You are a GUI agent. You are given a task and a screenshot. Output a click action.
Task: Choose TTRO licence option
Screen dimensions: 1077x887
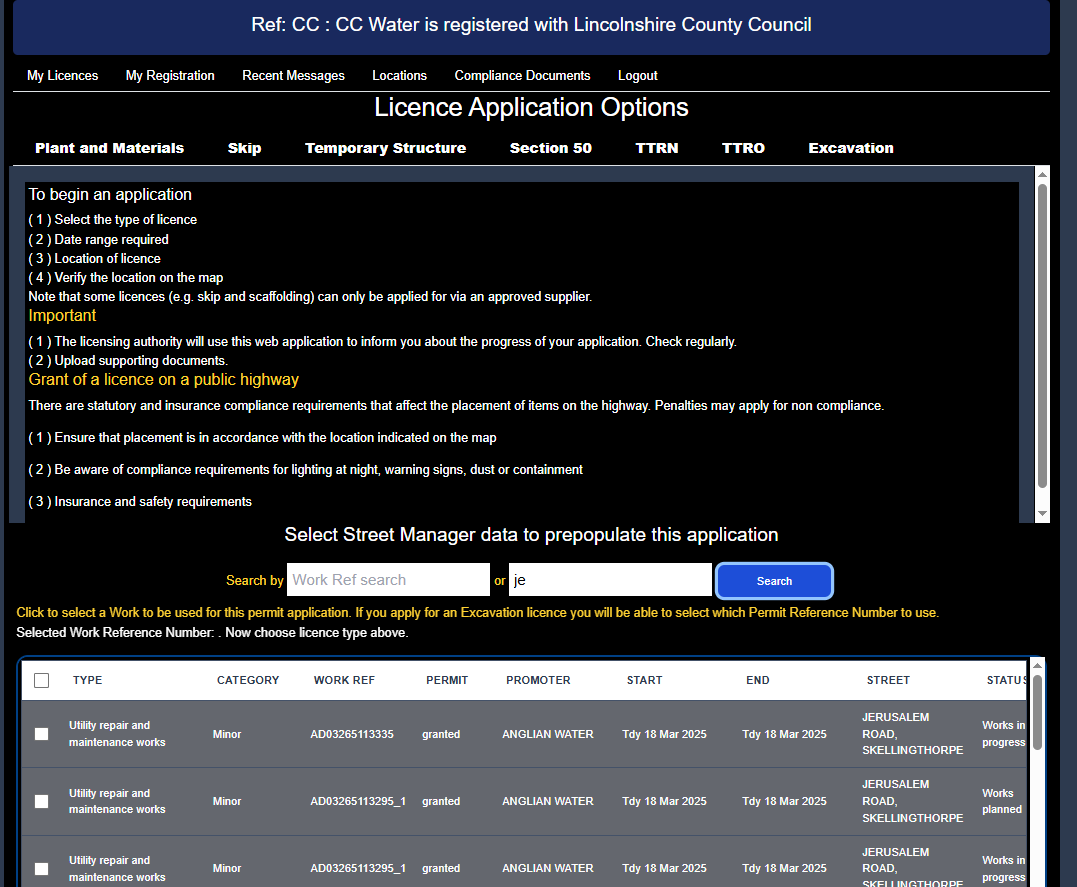[x=743, y=148]
